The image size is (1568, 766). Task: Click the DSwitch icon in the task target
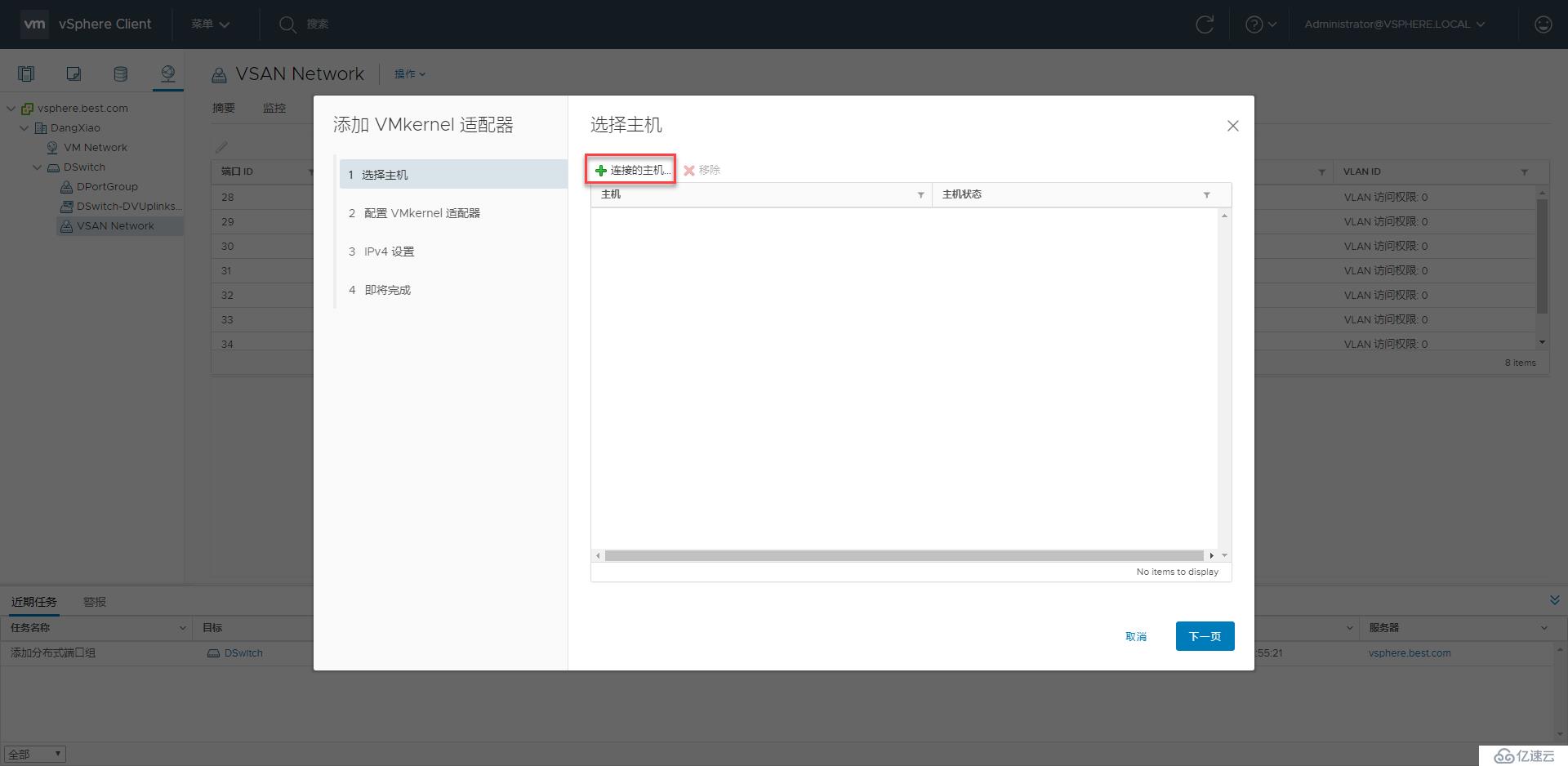click(213, 653)
